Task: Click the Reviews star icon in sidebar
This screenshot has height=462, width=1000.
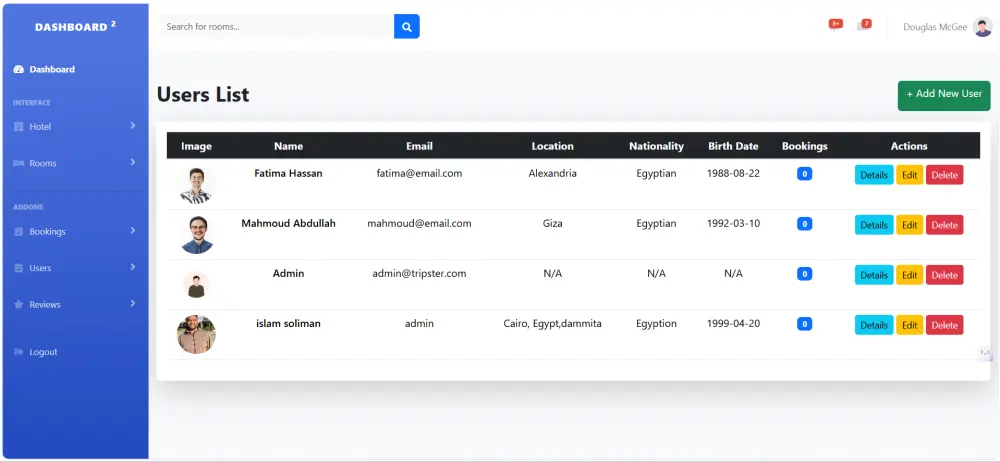Action: (x=19, y=304)
